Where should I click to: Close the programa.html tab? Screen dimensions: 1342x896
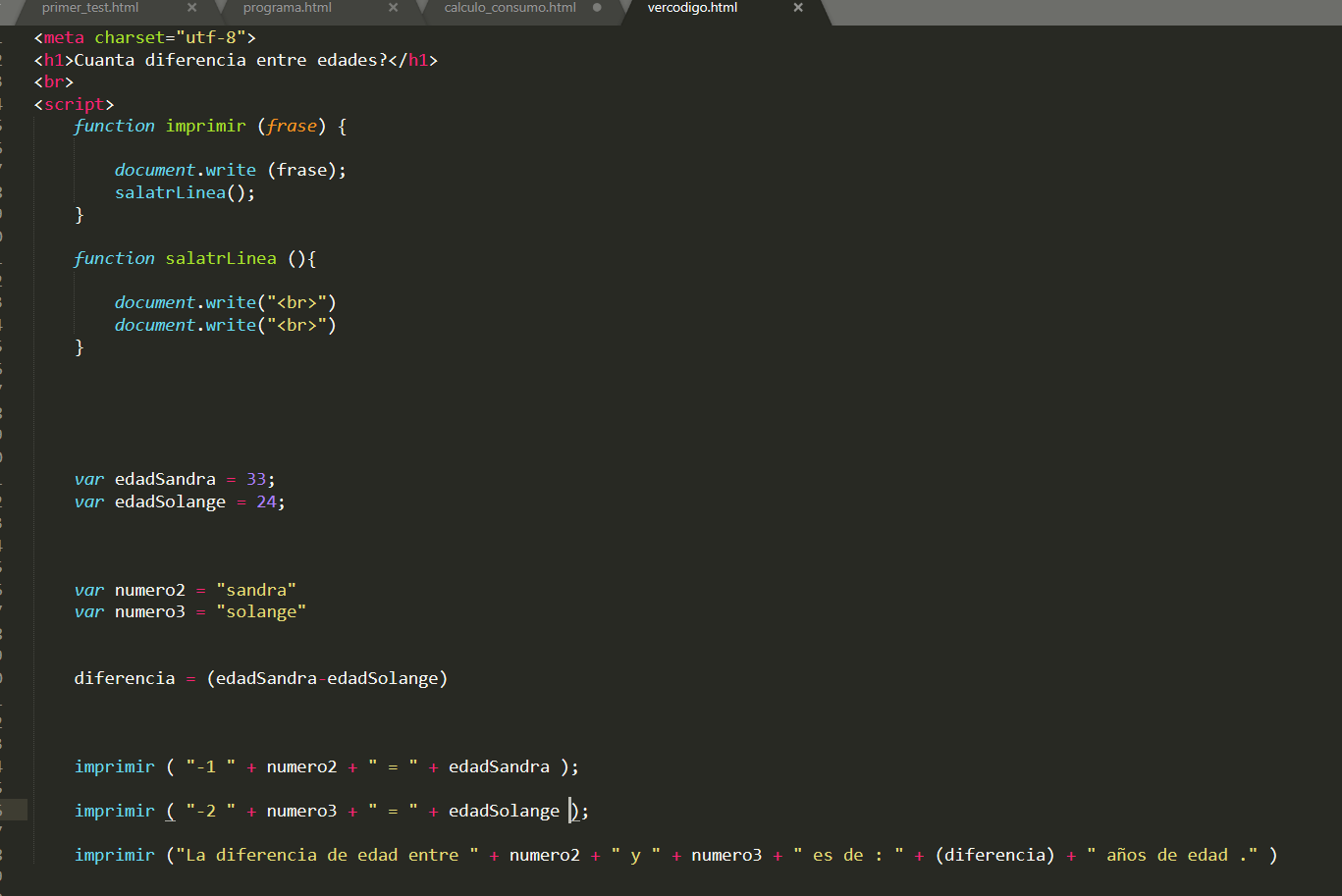coord(393,8)
